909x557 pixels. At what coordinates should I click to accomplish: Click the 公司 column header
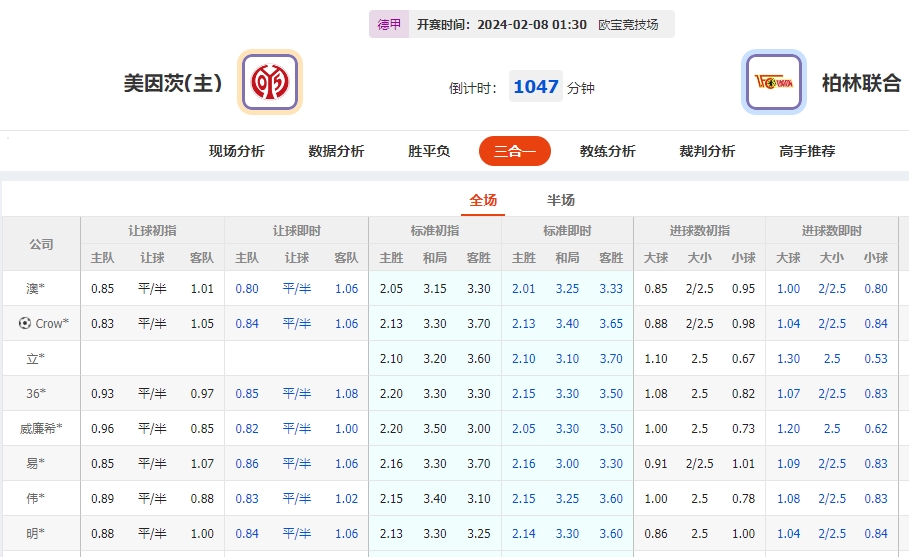point(41,244)
